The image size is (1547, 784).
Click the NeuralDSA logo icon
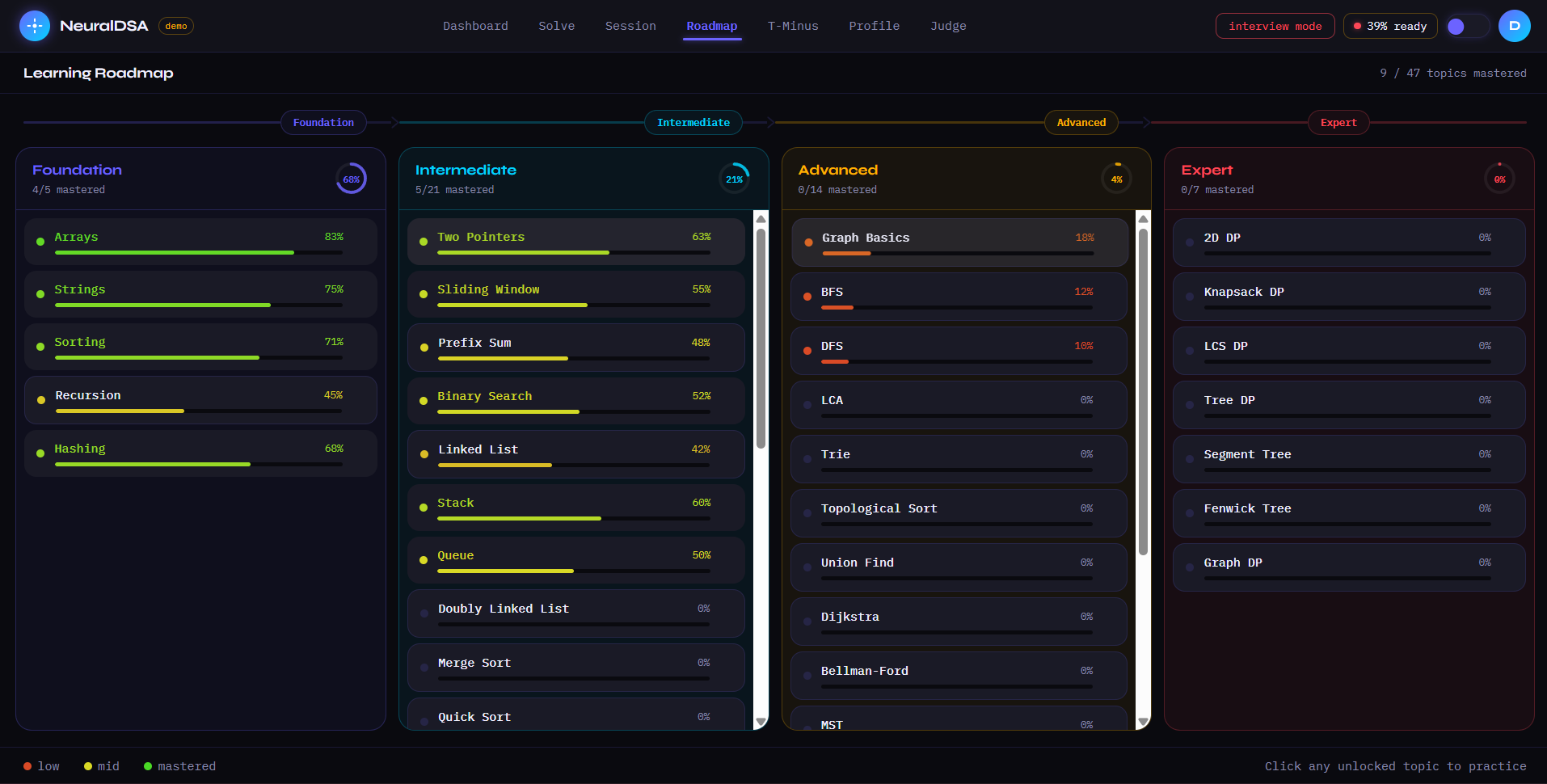(x=35, y=26)
